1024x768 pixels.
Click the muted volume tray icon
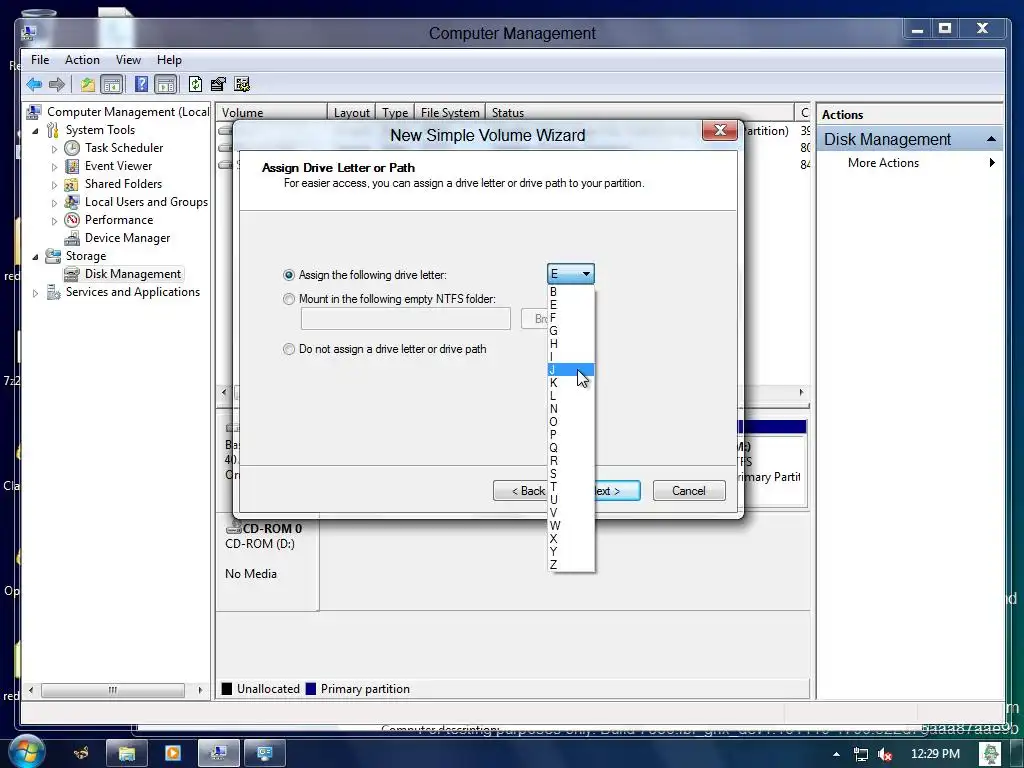[885, 754]
